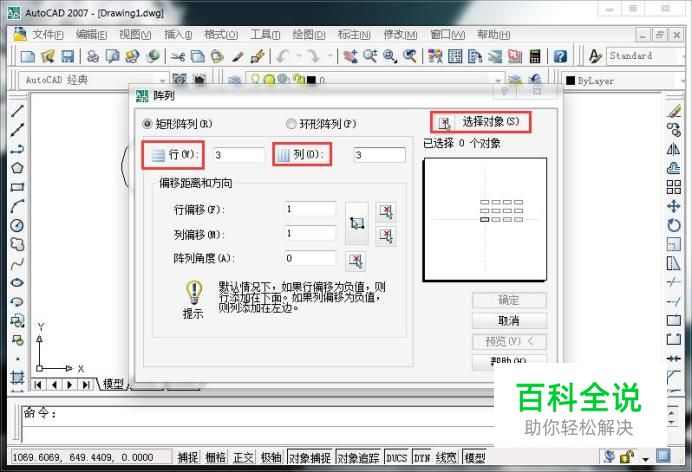Screen dimensions: 692x472
Task: Click the Hatch tool icon
Action: pyautogui.click(x=17, y=378)
